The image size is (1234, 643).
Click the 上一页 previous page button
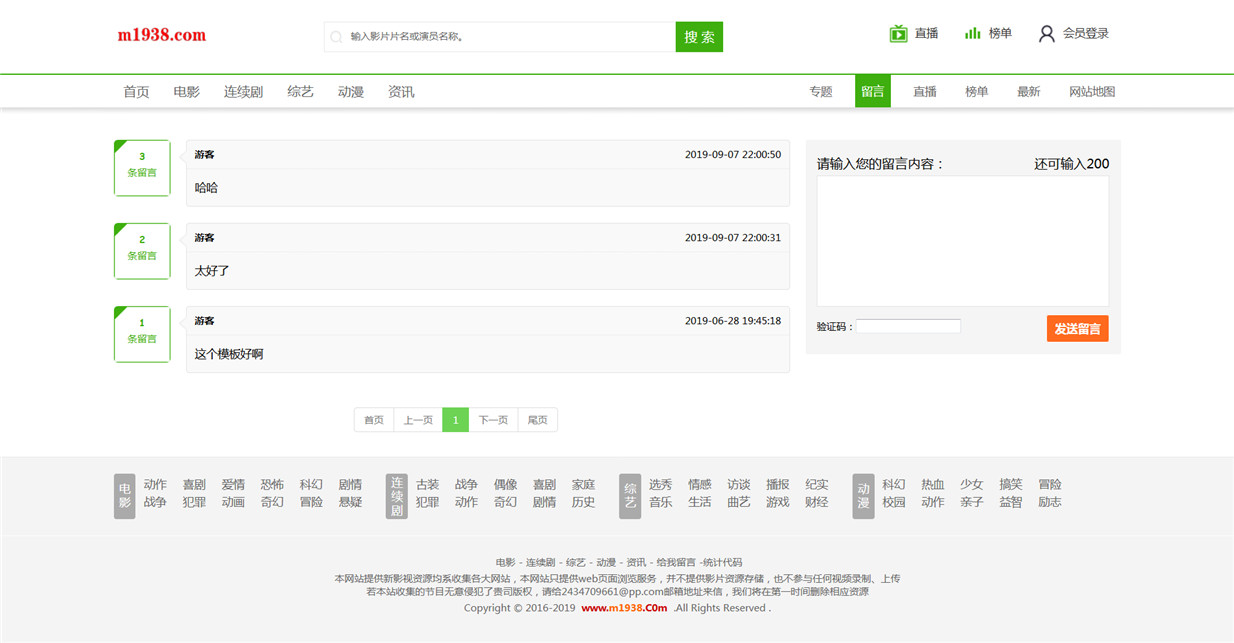click(x=418, y=420)
